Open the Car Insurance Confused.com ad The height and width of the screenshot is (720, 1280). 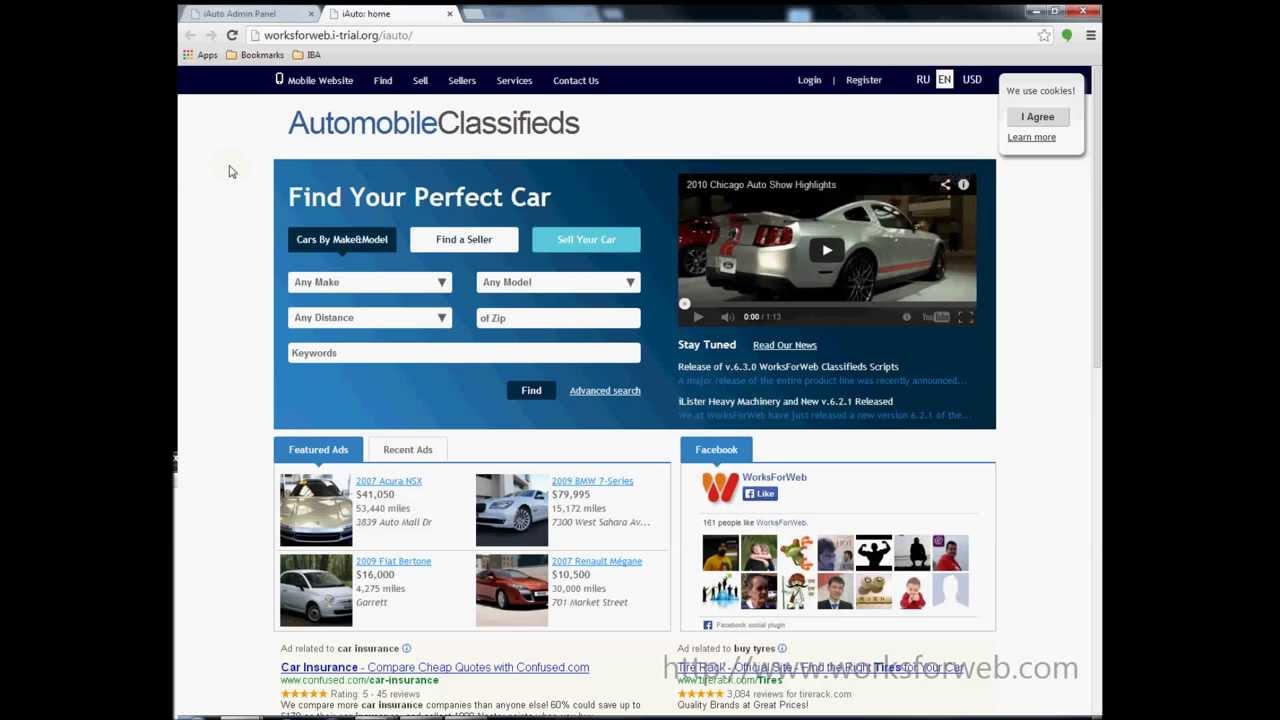[x=435, y=667]
